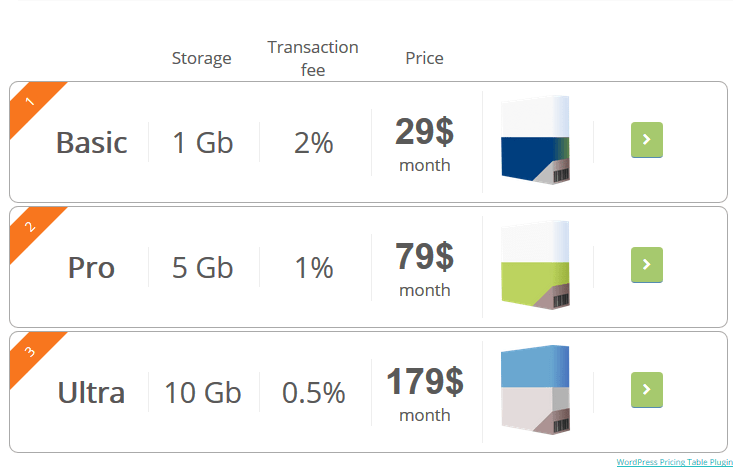Click the green arrow button in Basic row
Screen dimensions: 742x472
pyautogui.click(x=646, y=140)
